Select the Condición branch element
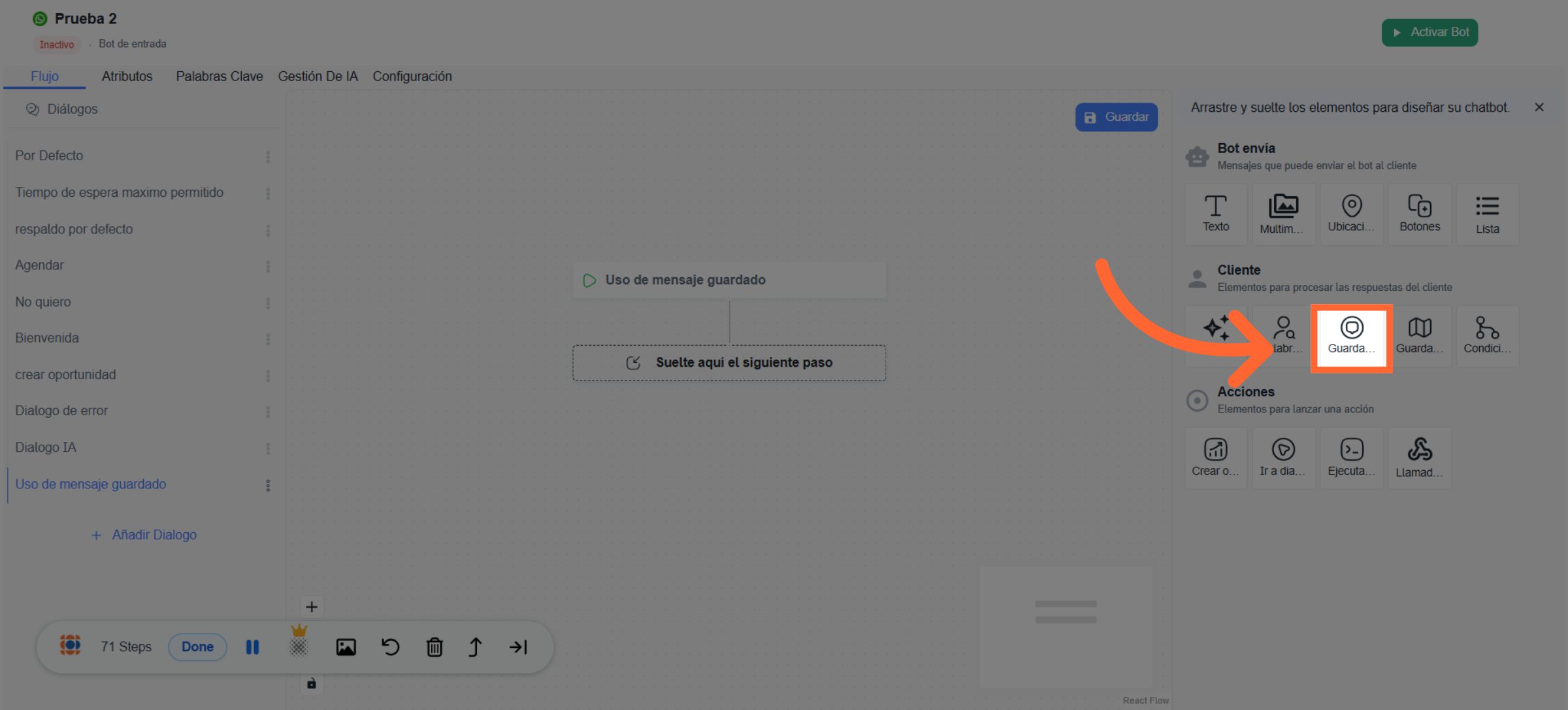The image size is (1568, 710). tap(1487, 336)
